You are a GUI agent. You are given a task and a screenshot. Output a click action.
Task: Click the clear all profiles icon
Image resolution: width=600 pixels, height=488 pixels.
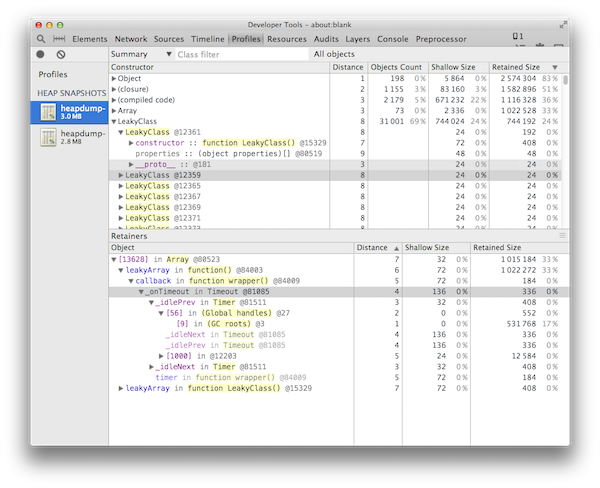[x=60, y=54]
